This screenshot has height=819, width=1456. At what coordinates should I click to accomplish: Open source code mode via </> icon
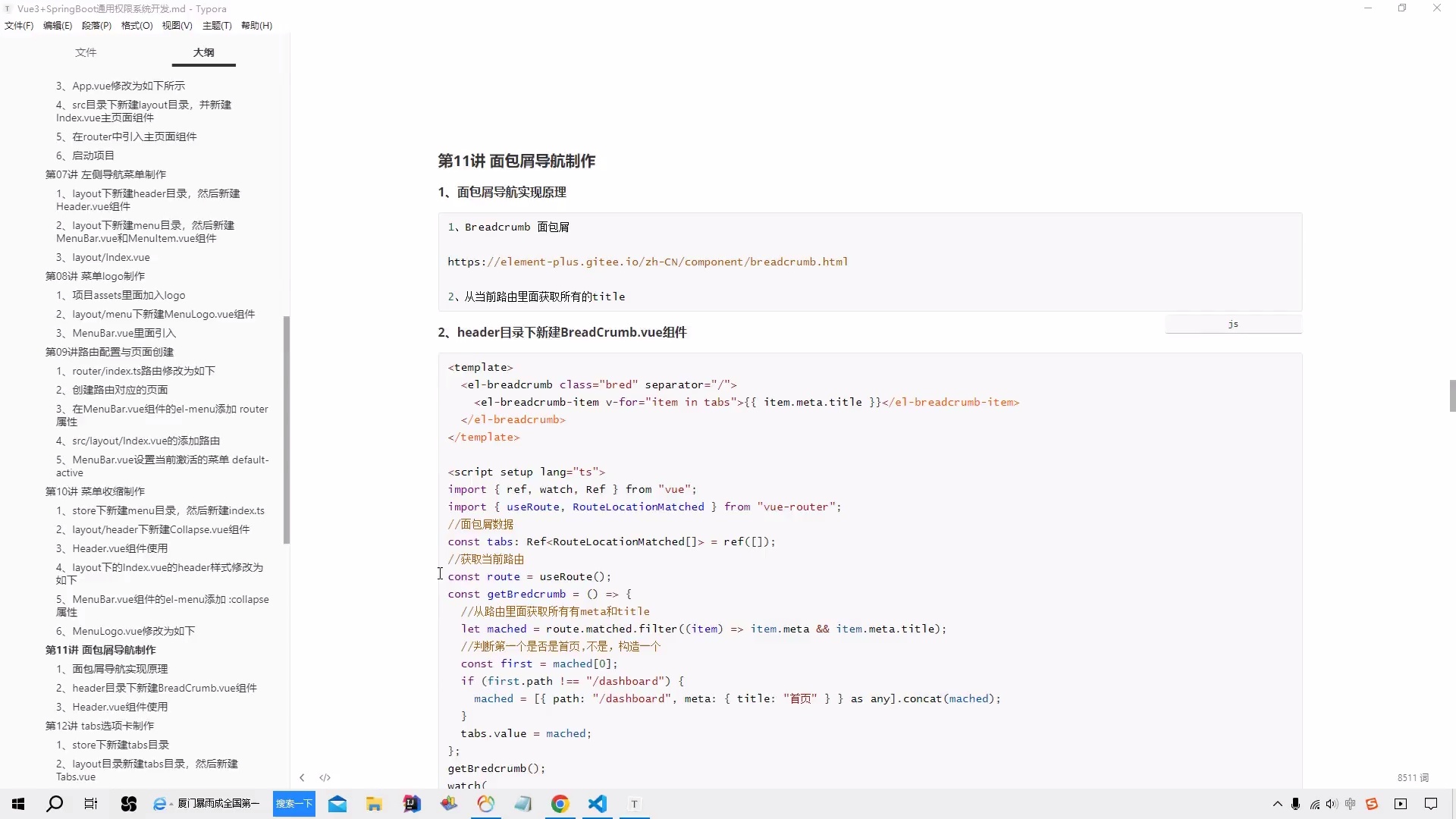pyautogui.click(x=325, y=777)
